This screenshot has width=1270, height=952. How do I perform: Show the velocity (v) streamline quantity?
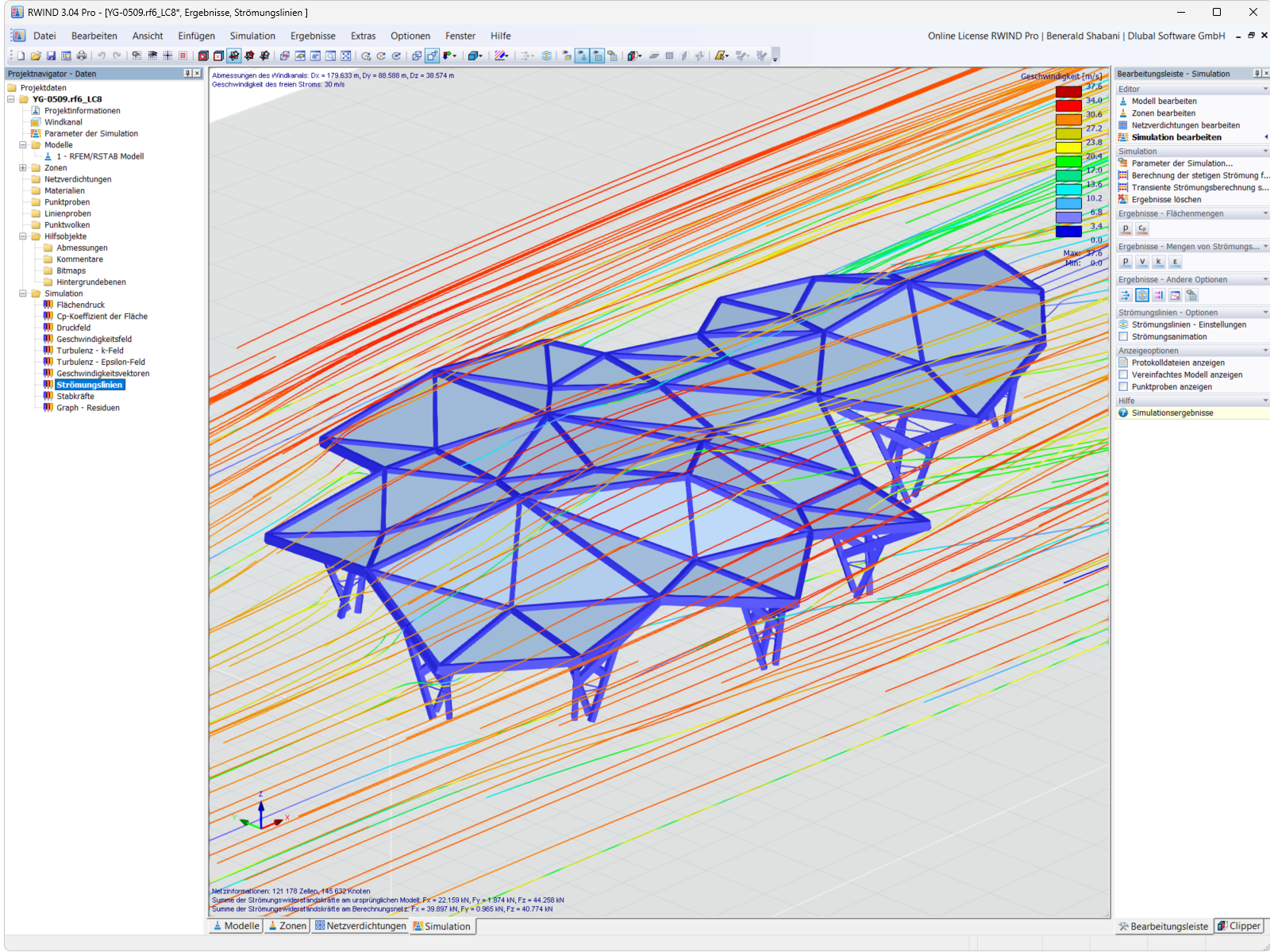[1141, 262]
